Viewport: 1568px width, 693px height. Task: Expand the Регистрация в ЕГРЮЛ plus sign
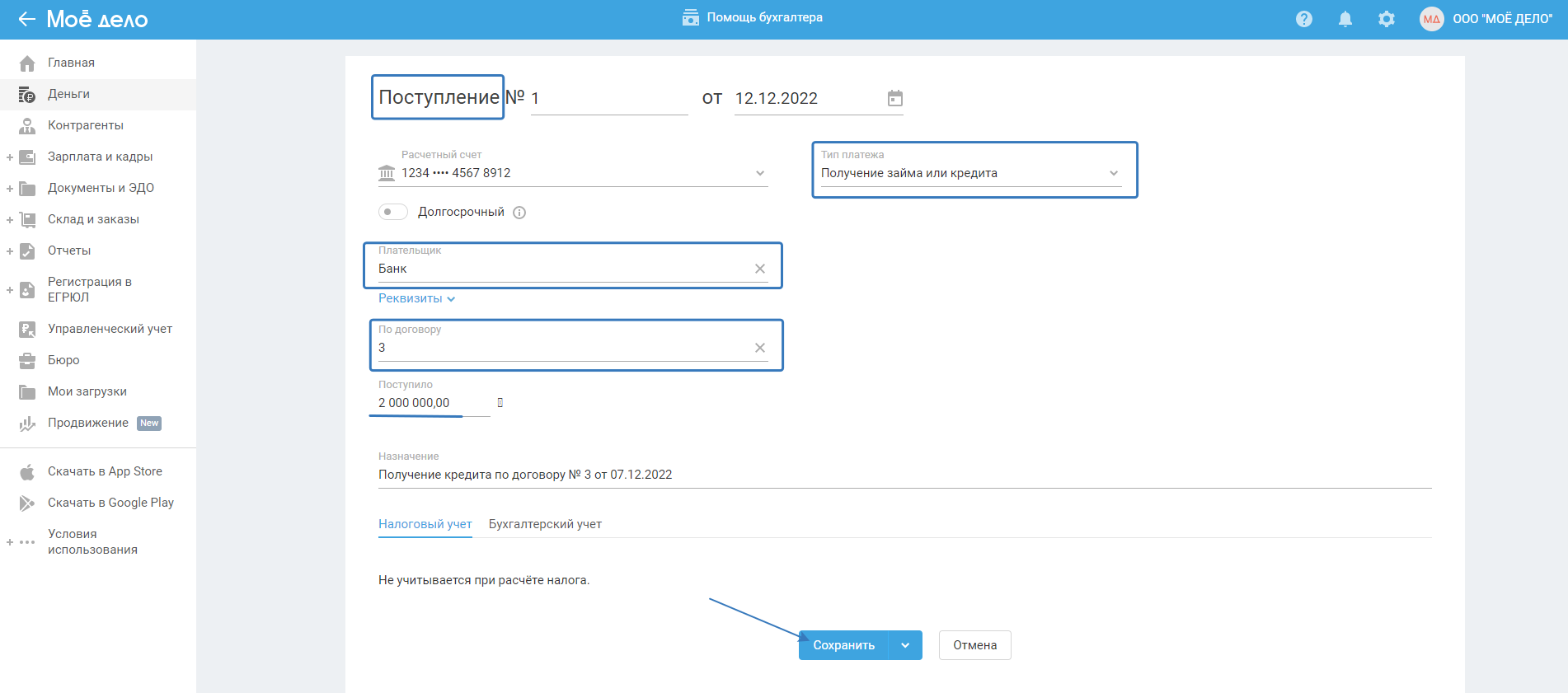10,289
